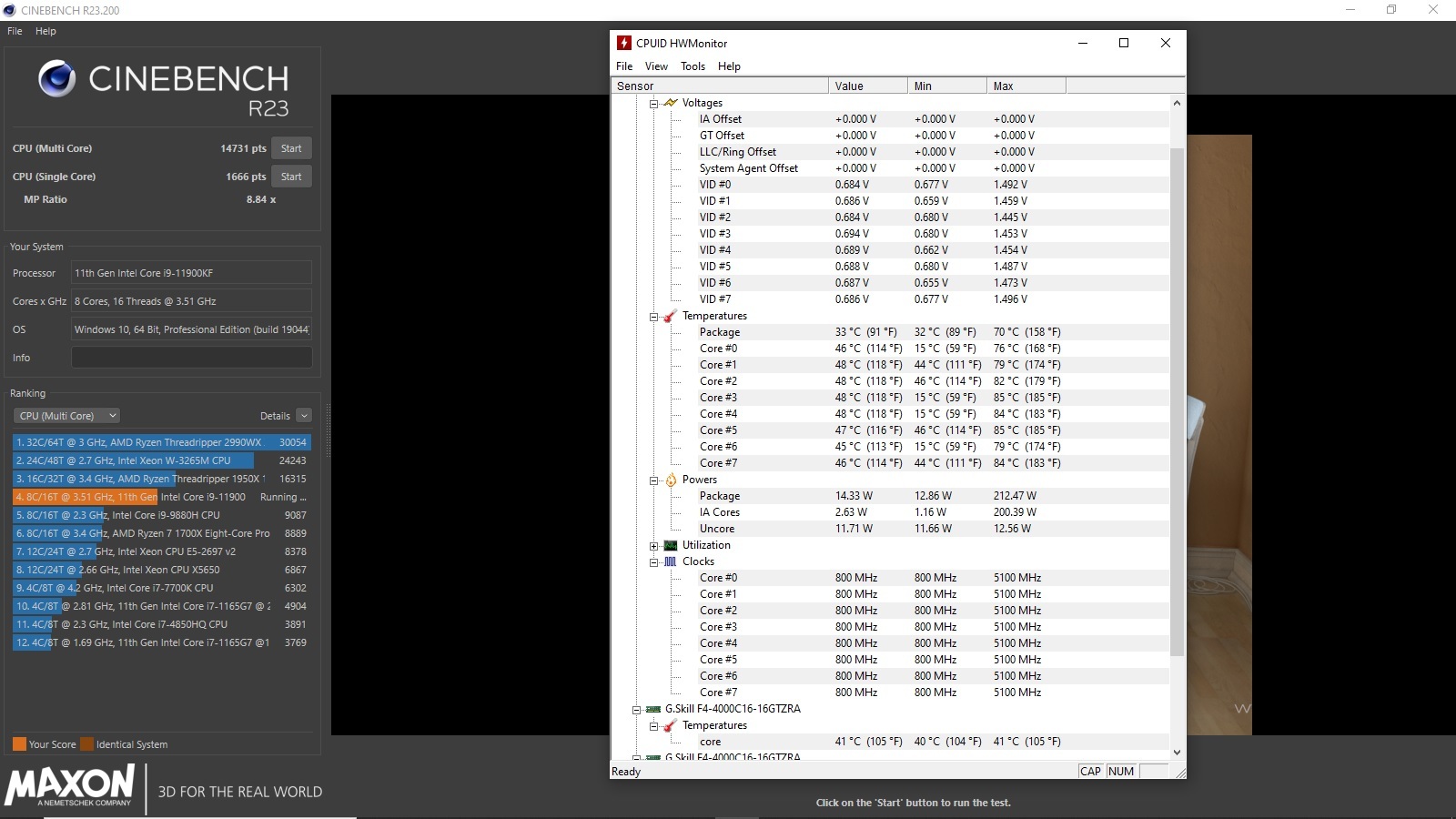Open the File menu in HWMonitor
This screenshot has width=1456, height=819.
(x=624, y=66)
